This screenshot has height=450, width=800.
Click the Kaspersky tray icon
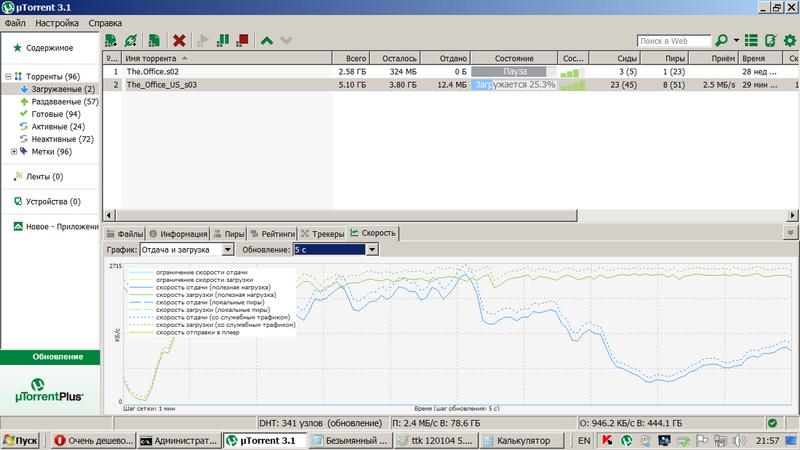[607, 440]
